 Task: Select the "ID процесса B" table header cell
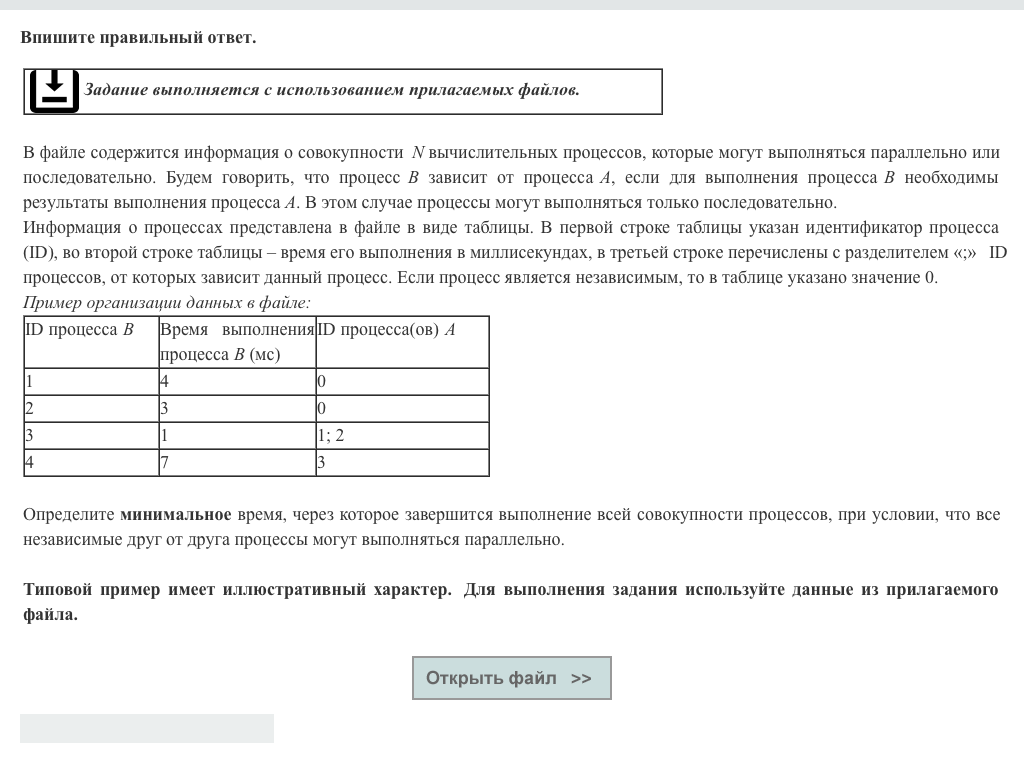pos(90,342)
